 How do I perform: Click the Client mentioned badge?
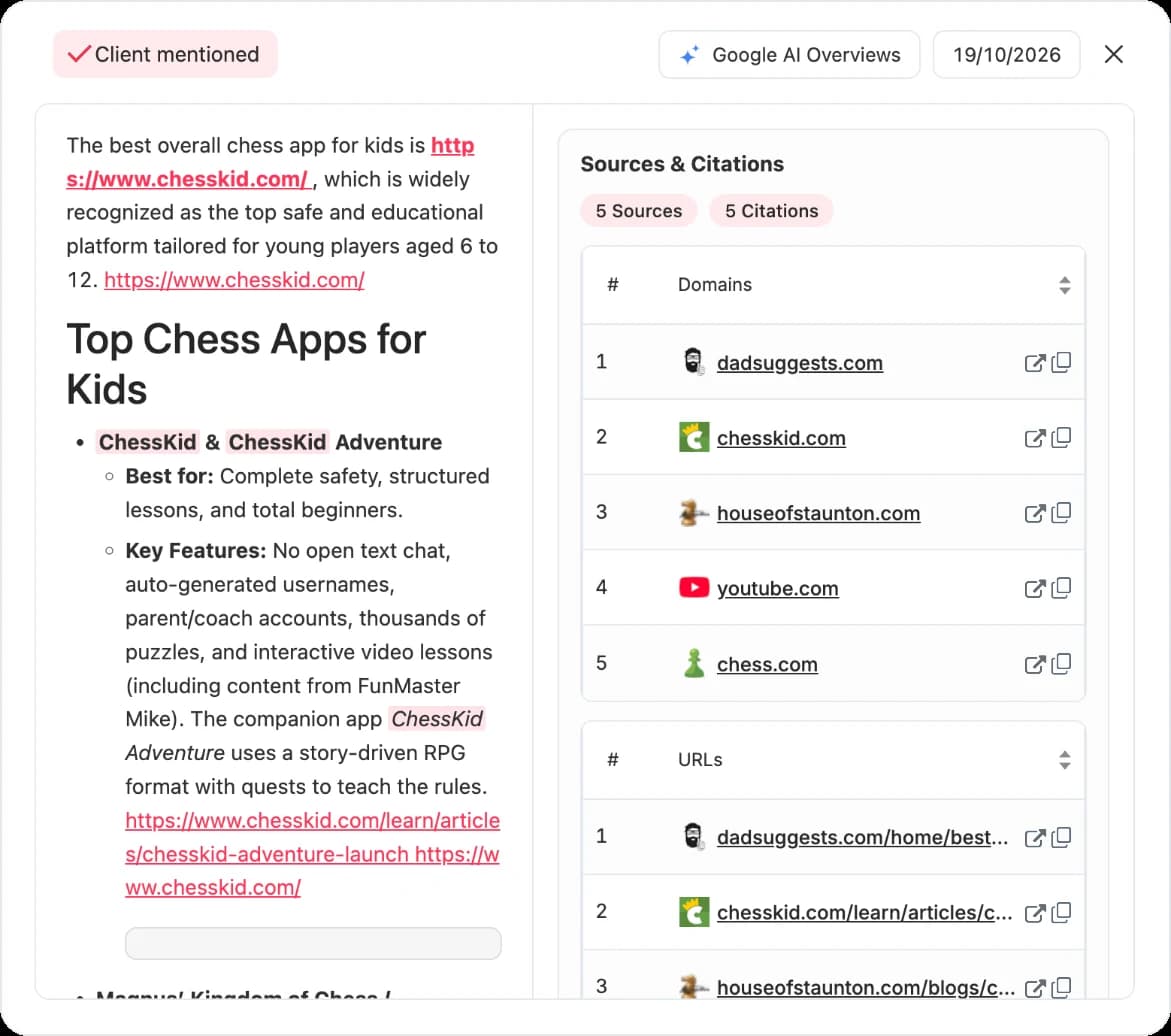pos(165,55)
